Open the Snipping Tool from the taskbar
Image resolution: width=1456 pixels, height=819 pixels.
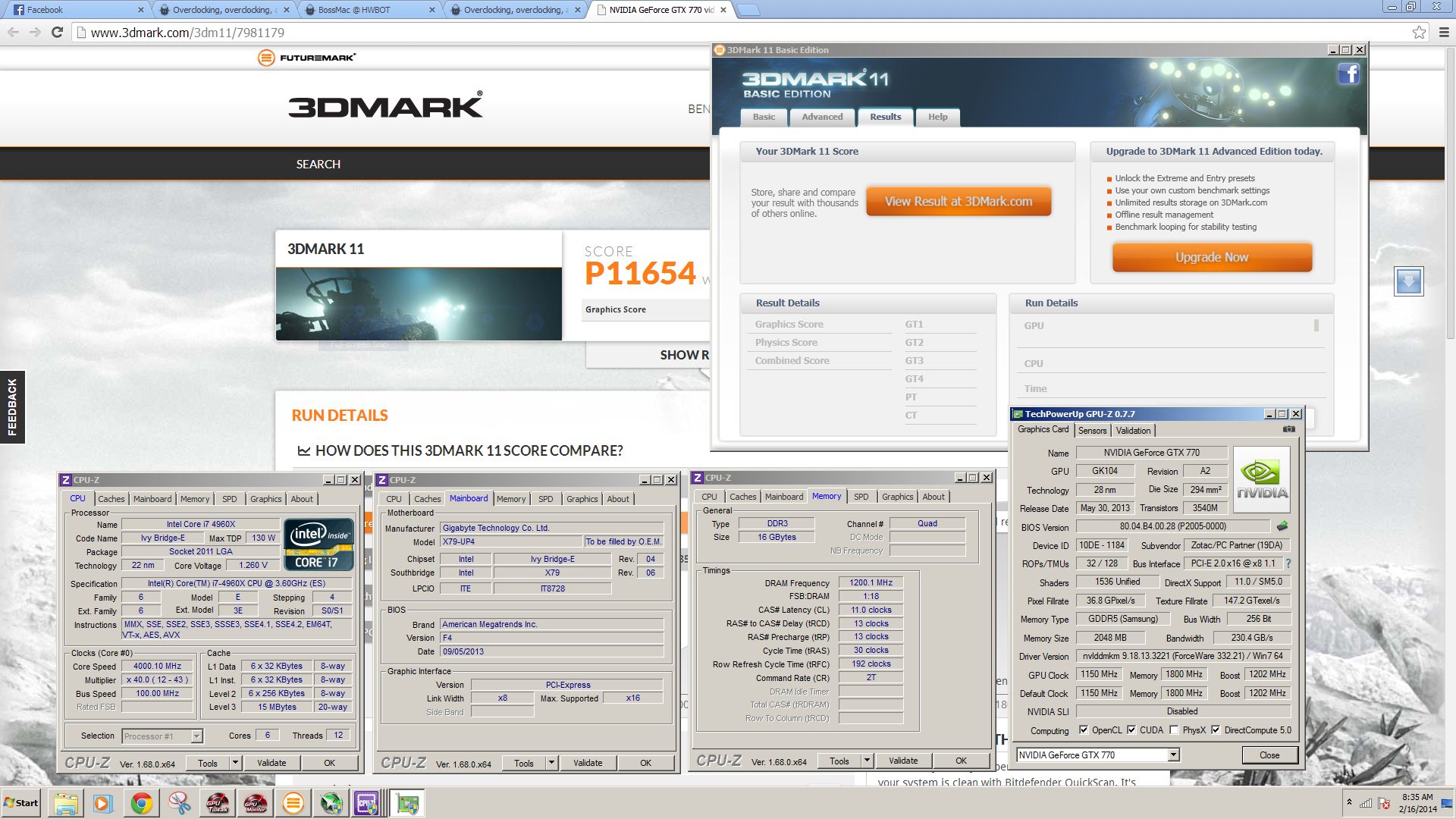tap(179, 804)
